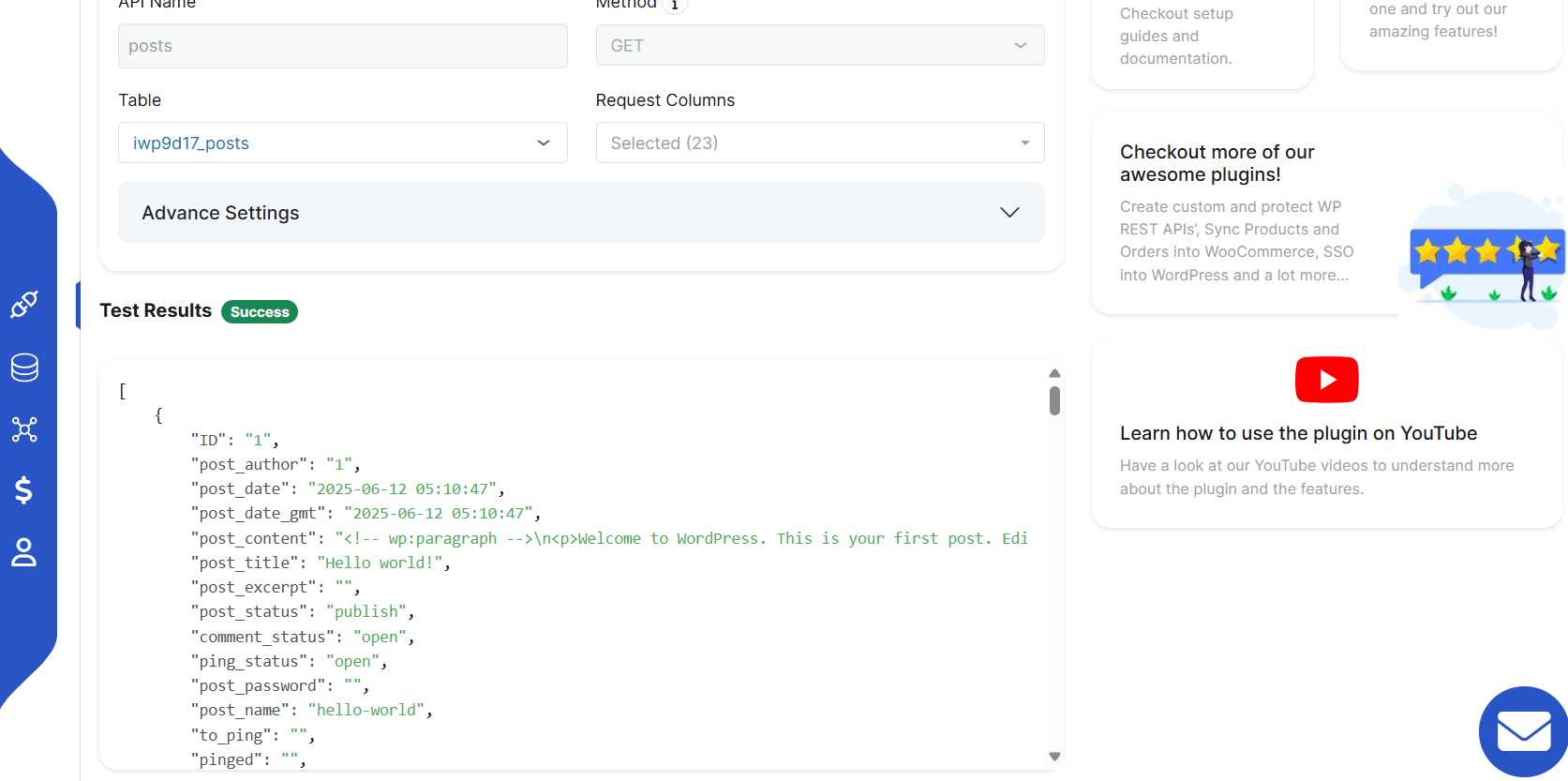Click the YouTube videos description text
This screenshot has width=1568, height=781.
click(x=1317, y=477)
